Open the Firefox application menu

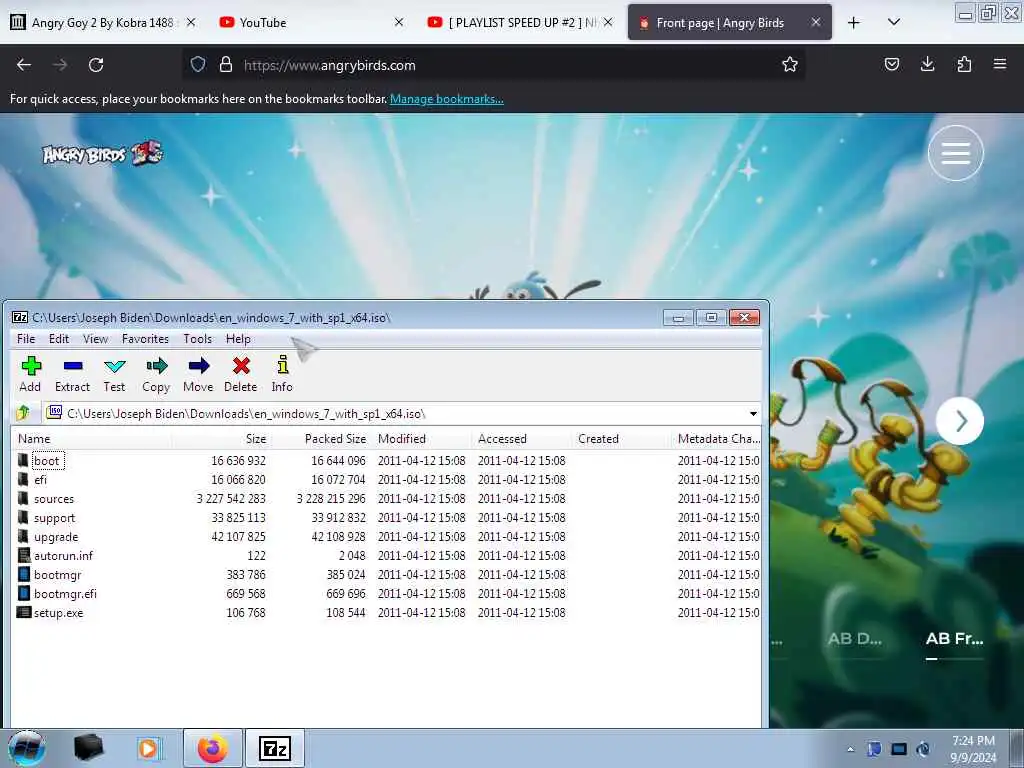point(1000,65)
